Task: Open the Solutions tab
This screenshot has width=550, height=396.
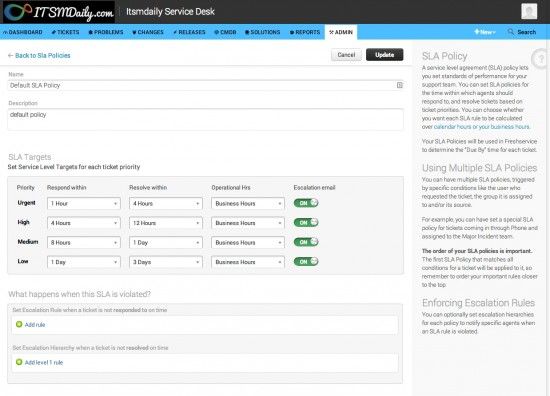Action: click(x=263, y=32)
